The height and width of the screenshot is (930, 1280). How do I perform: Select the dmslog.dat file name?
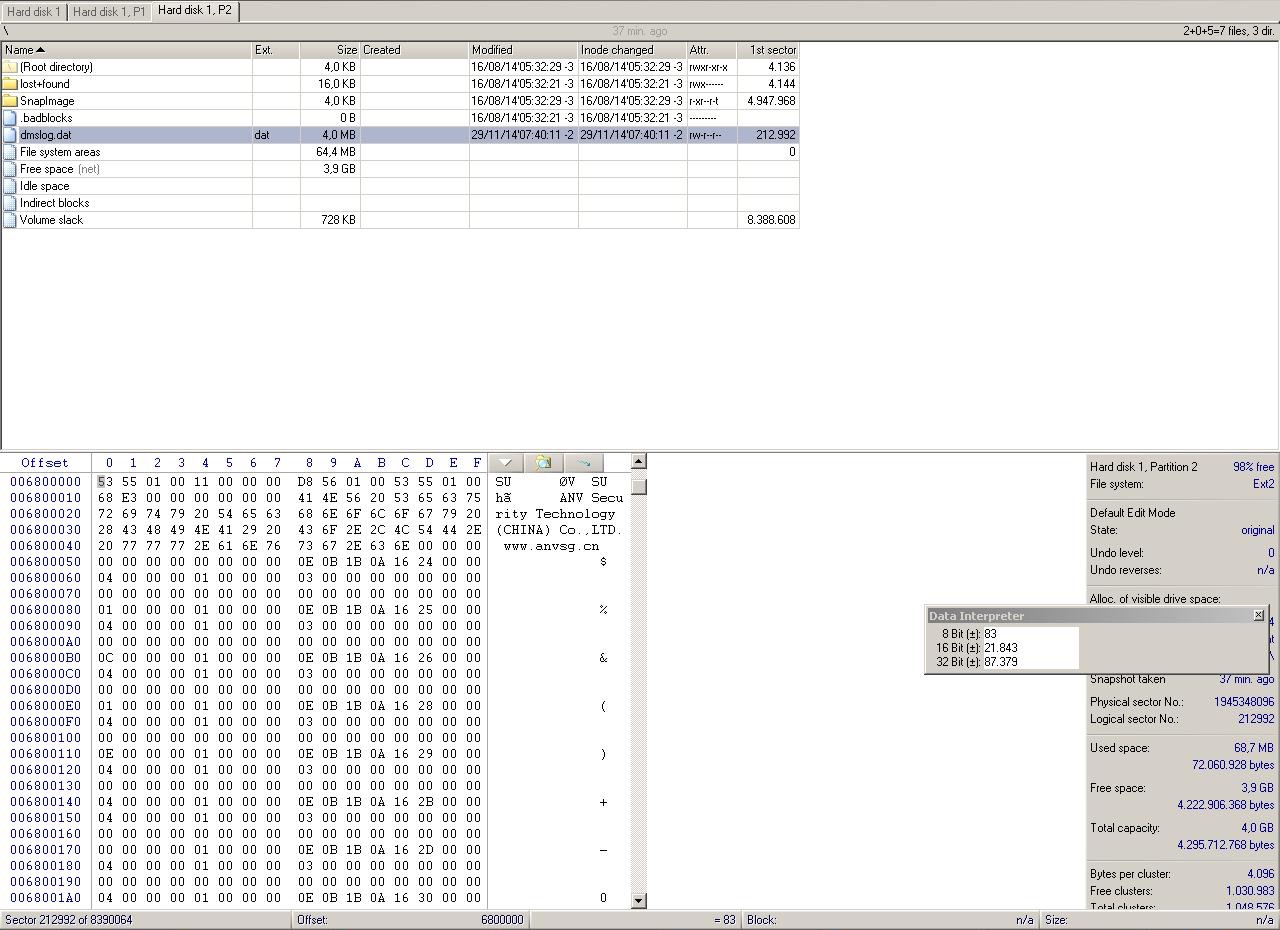coord(46,135)
